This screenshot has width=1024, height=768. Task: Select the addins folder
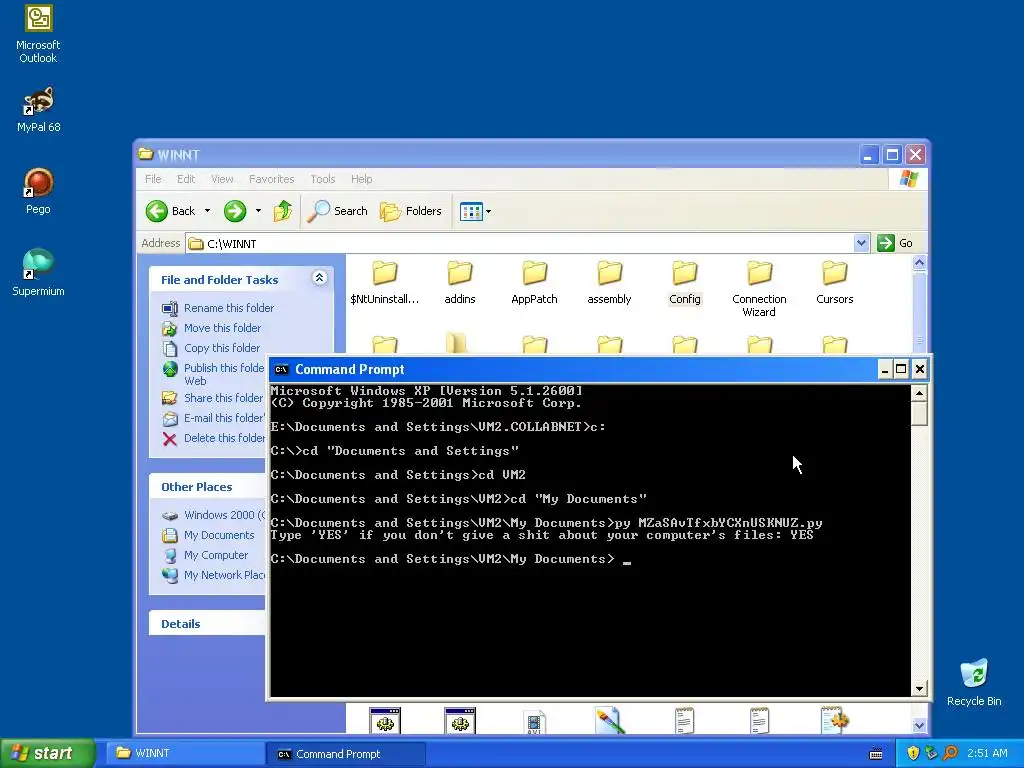[460, 282]
